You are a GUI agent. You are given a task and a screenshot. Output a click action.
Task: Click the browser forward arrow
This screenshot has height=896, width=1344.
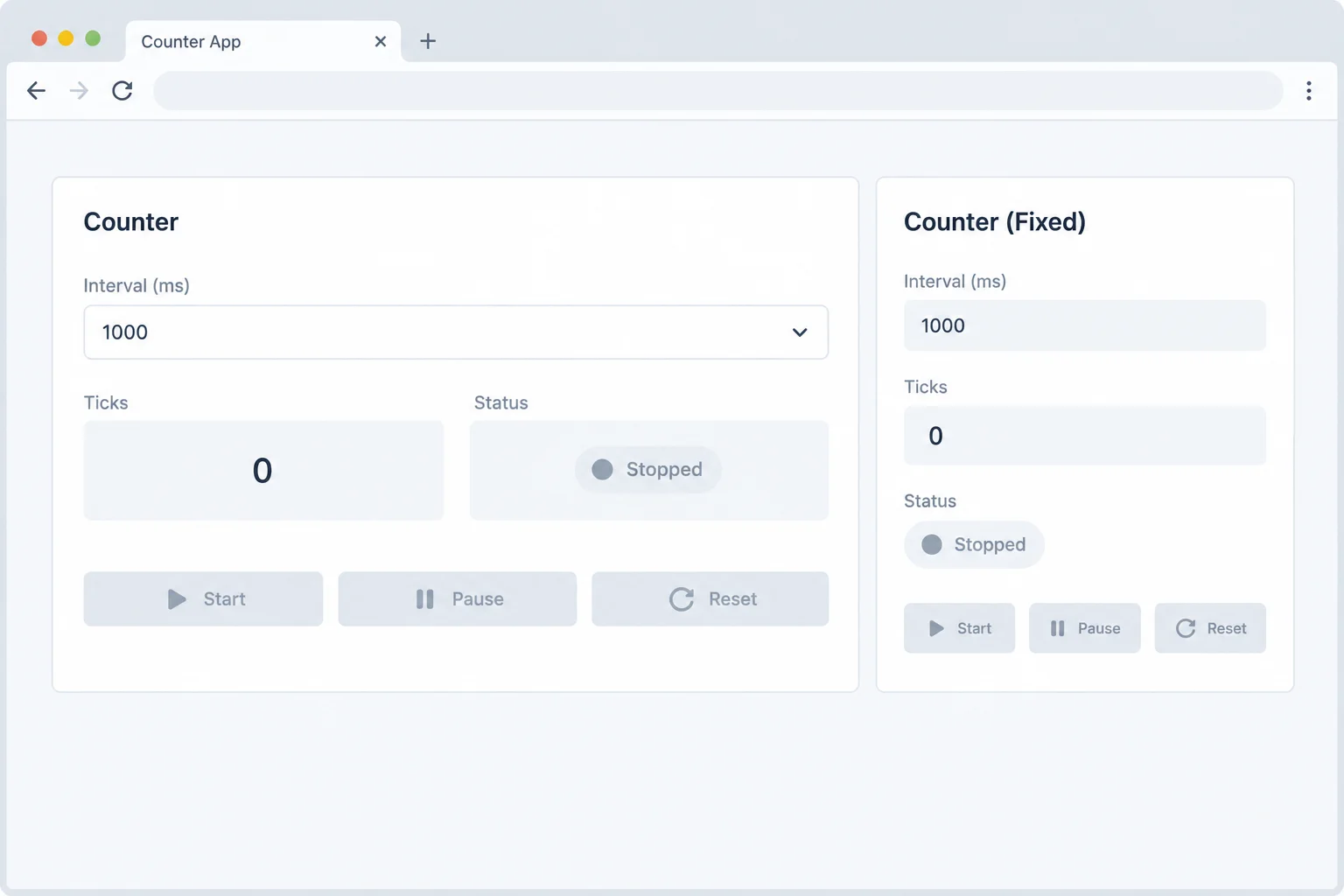(79, 90)
